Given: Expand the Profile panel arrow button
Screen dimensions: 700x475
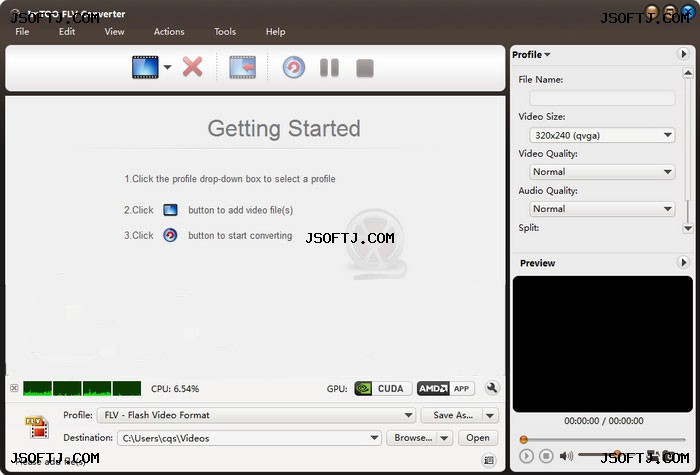Looking at the screenshot, I should [x=683, y=54].
